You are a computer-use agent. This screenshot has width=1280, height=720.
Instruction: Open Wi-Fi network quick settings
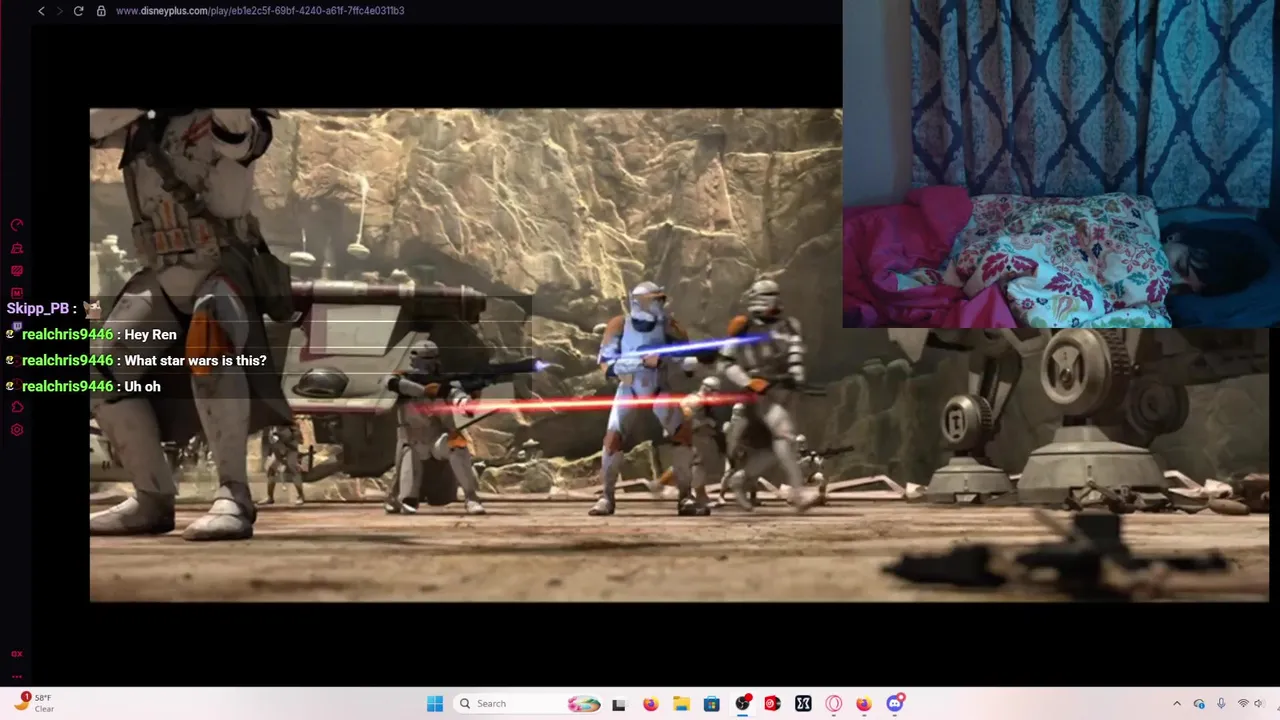[1243, 704]
